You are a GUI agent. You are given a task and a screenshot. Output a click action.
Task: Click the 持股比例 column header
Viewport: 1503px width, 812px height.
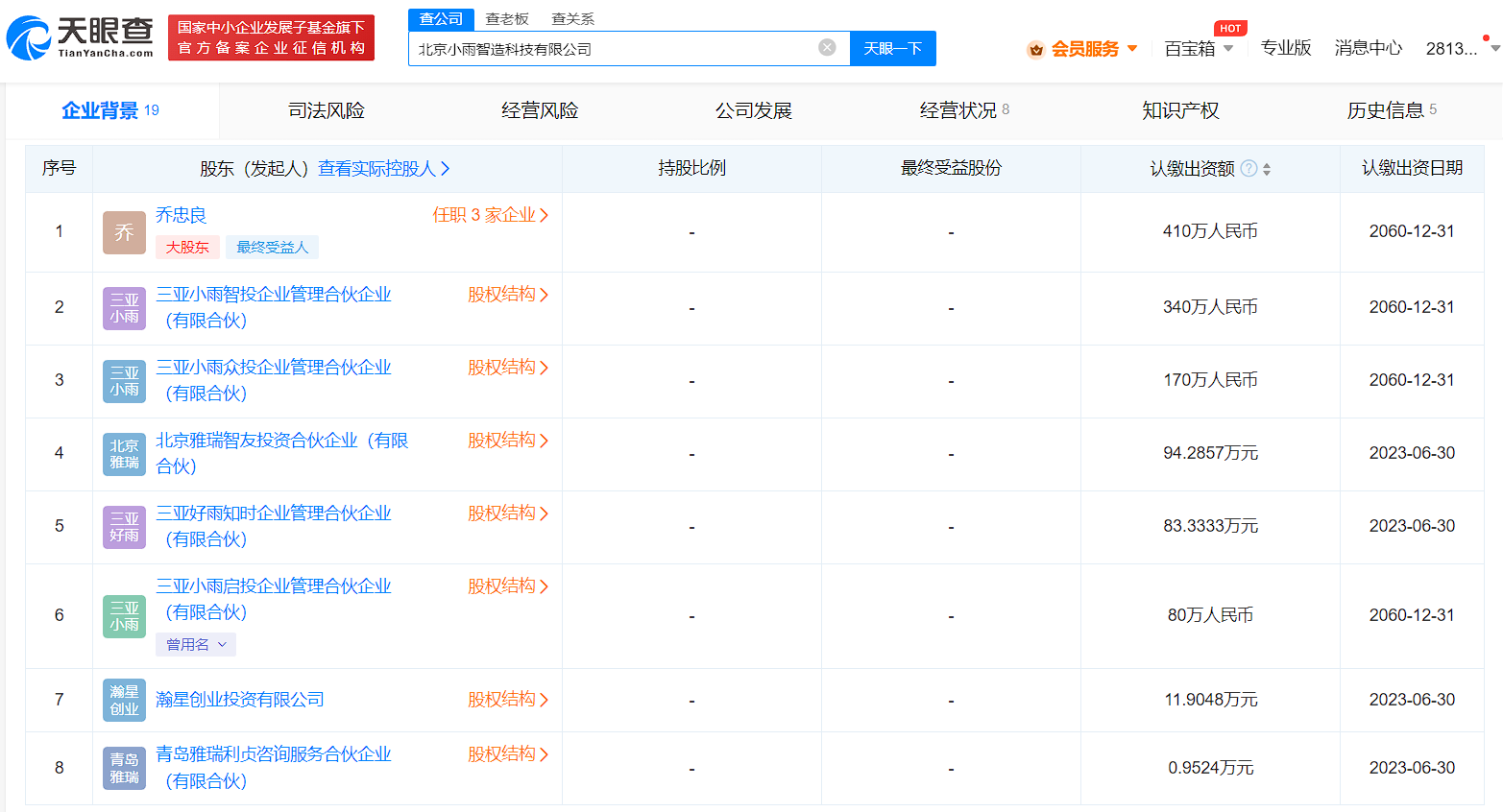pyautogui.click(x=691, y=168)
